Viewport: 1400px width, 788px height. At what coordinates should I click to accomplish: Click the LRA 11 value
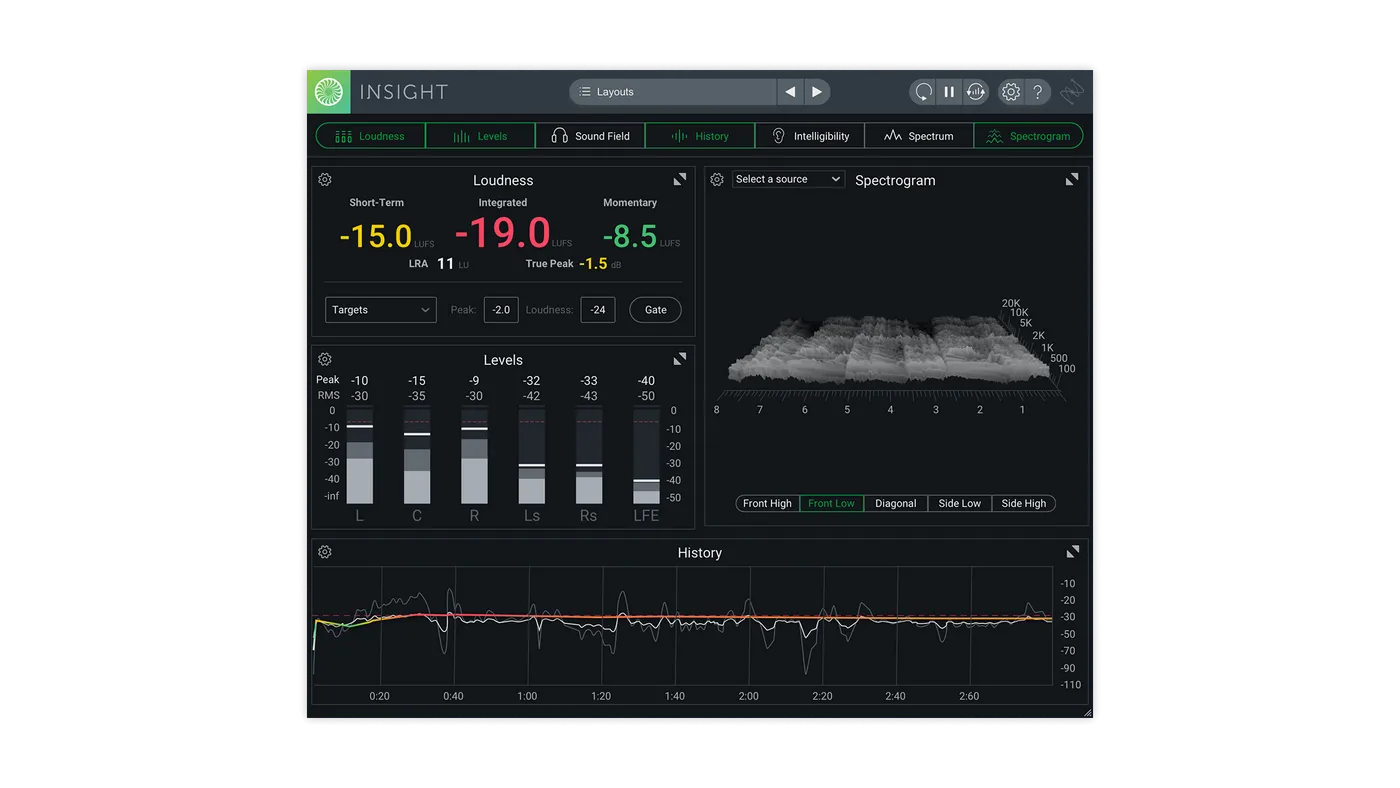pos(446,264)
